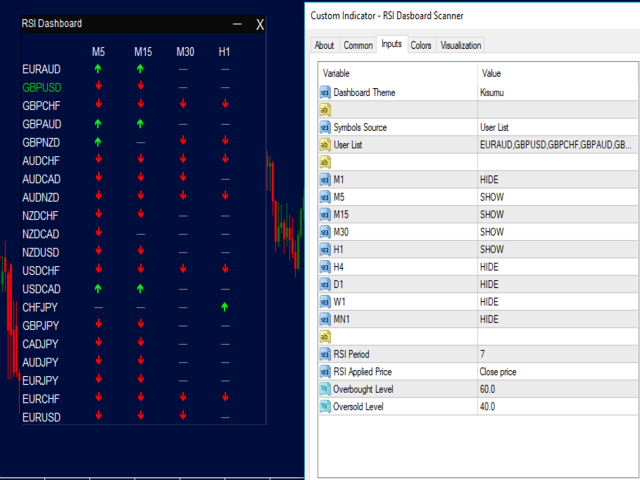Click the User List string icon
The height and width of the screenshot is (480, 640).
[x=325, y=145]
